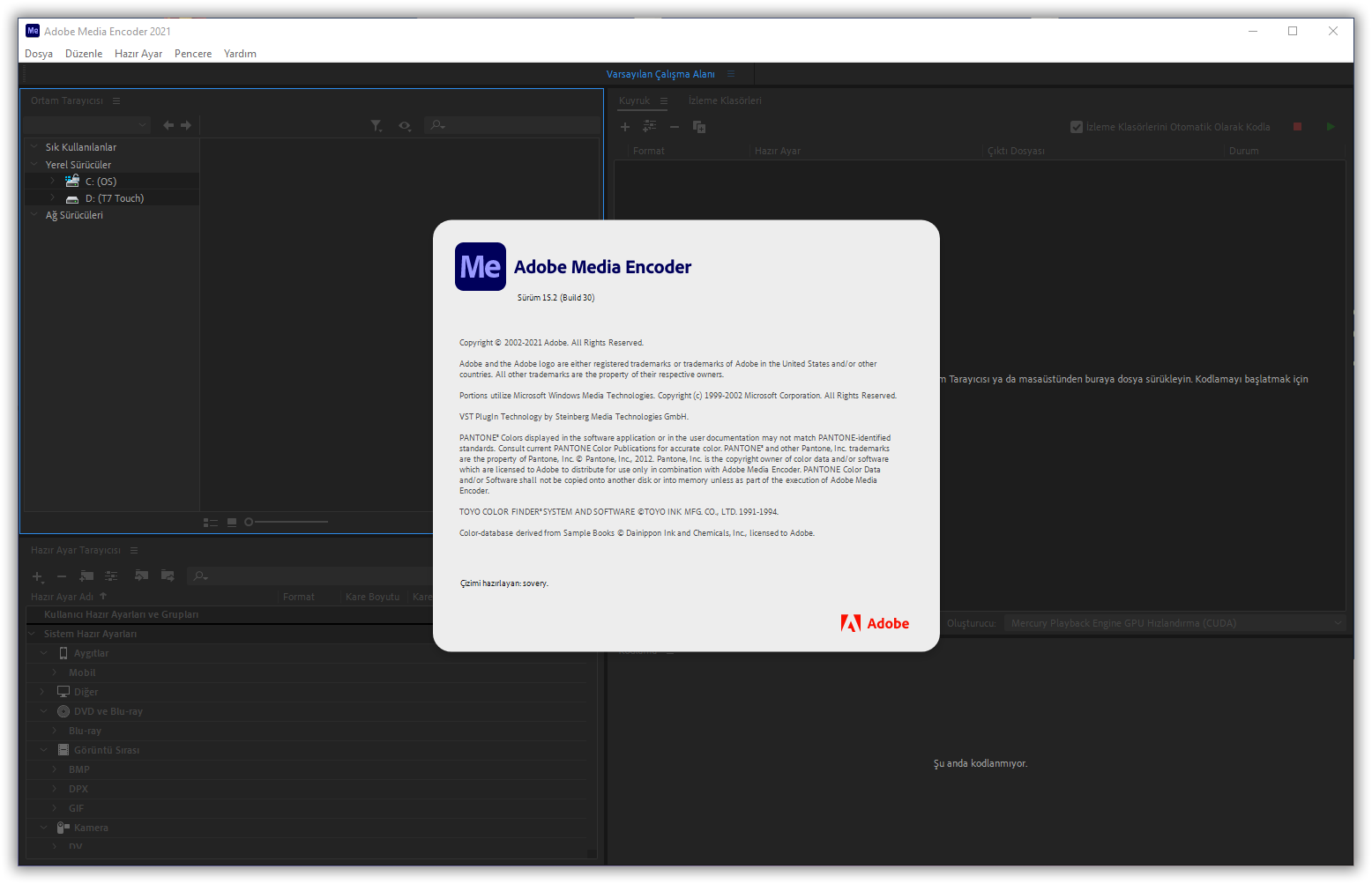Screen dimensions: 1372x884
Task: Expand the Mobil preset folder
Action: click(55, 672)
